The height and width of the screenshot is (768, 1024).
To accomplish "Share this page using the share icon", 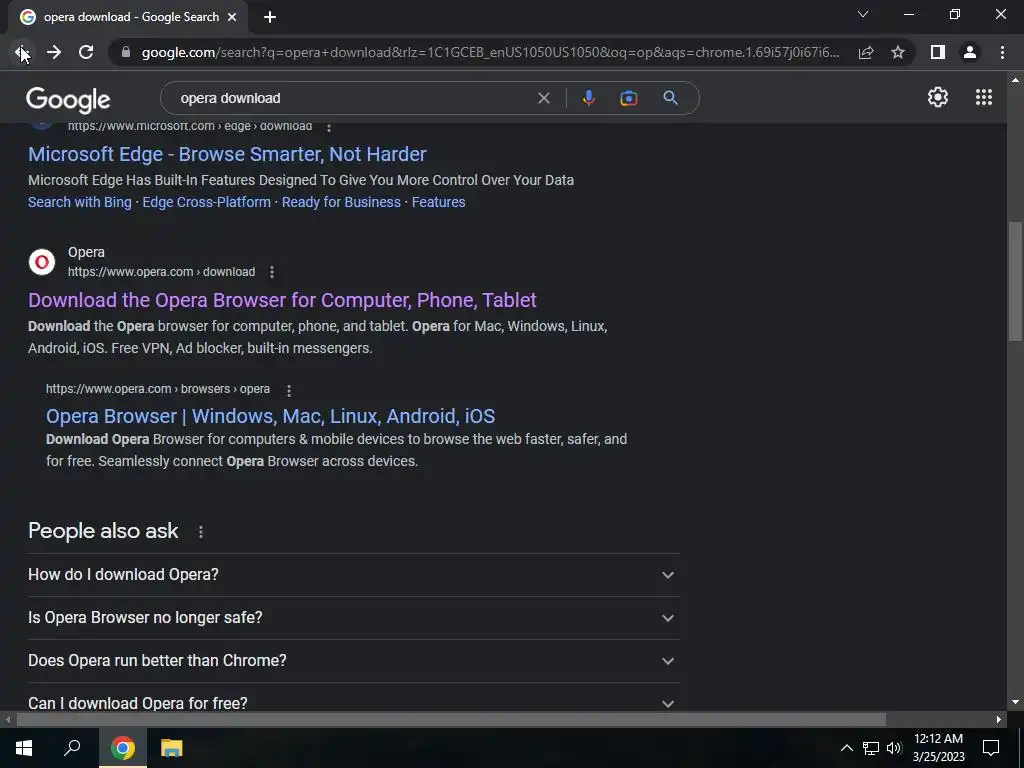I will (x=866, y=52).
